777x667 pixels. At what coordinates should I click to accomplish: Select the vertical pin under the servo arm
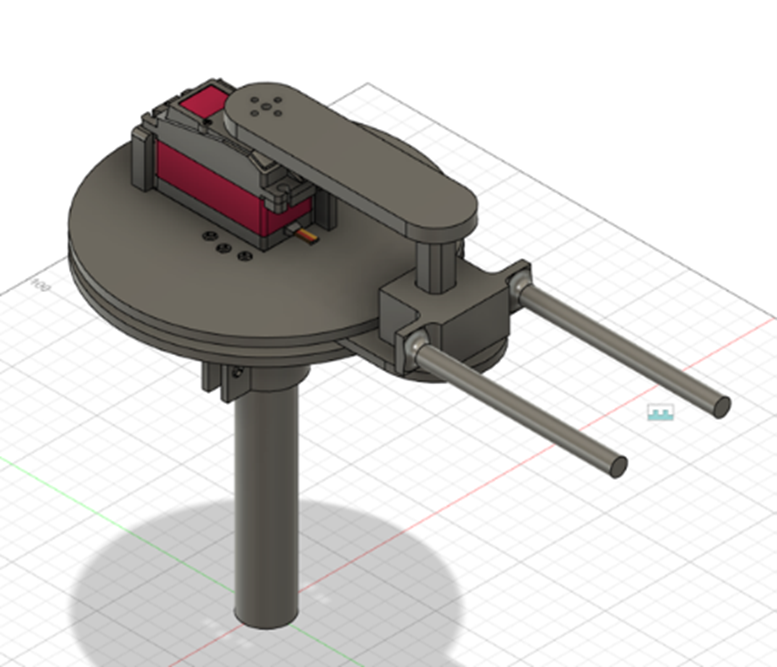437,265
